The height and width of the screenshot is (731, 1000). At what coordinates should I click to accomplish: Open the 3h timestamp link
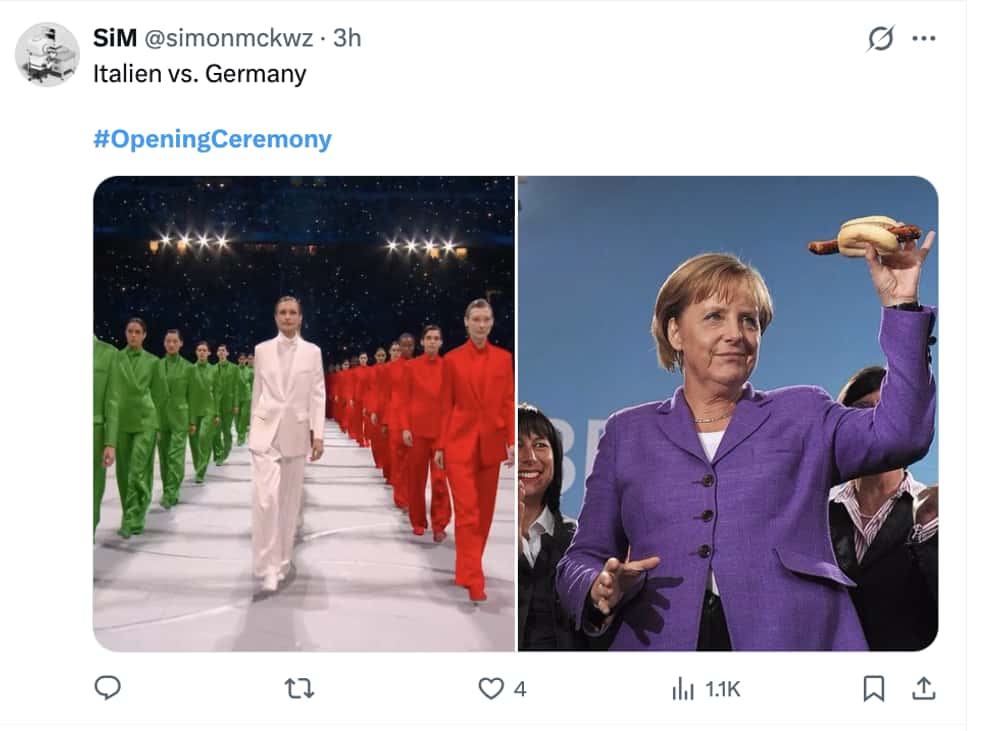345,38
